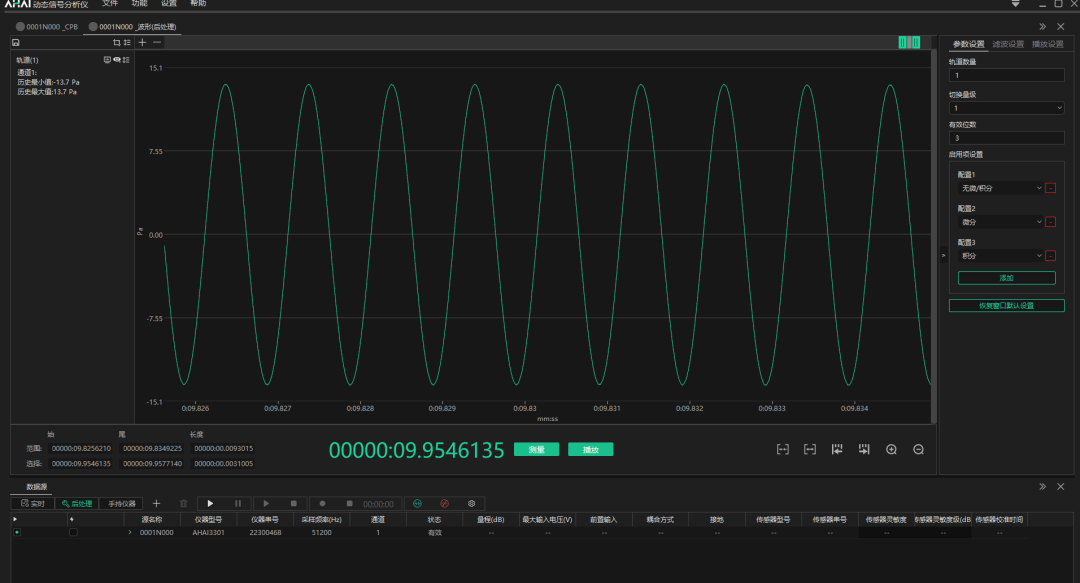Screen dimensions: 1080x583
Task: Click the stop square beside the 00:00:00 timer
Action: tap(349, 504)
